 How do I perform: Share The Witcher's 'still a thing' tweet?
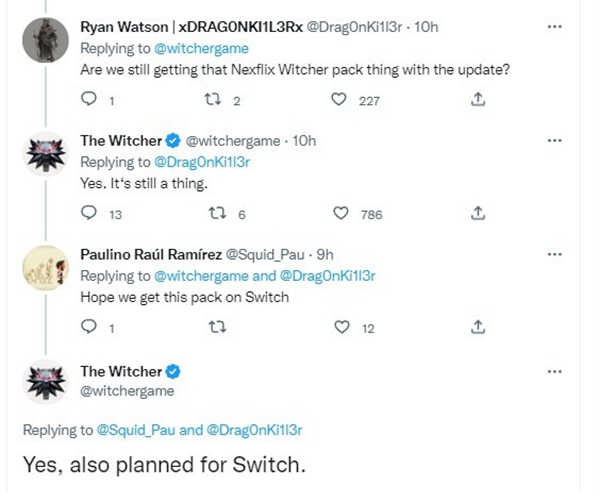click(x=478, y=213)
